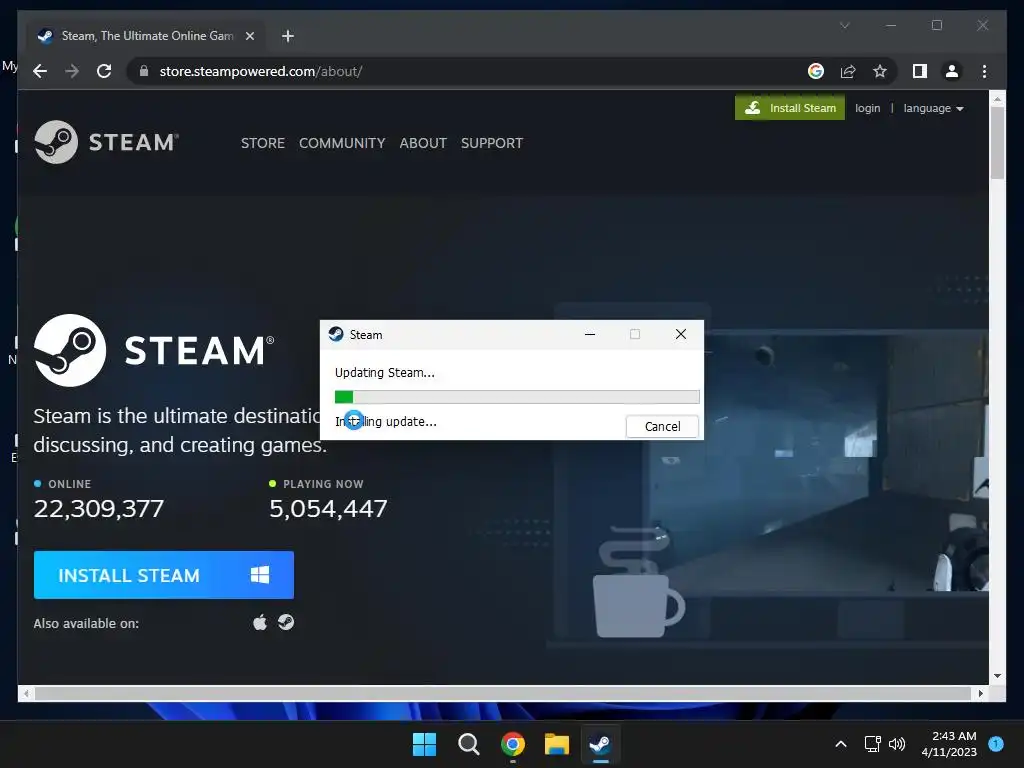This screenshot has width=1024, height=768.
Task: Open the Windows Start menu
Action: 424,744
